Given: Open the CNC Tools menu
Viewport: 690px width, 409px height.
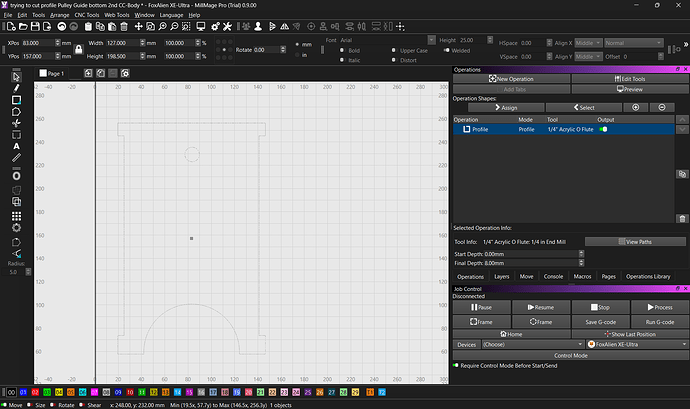Looking at the screenshot, I should pyautogui.click(x=87, y=15).
